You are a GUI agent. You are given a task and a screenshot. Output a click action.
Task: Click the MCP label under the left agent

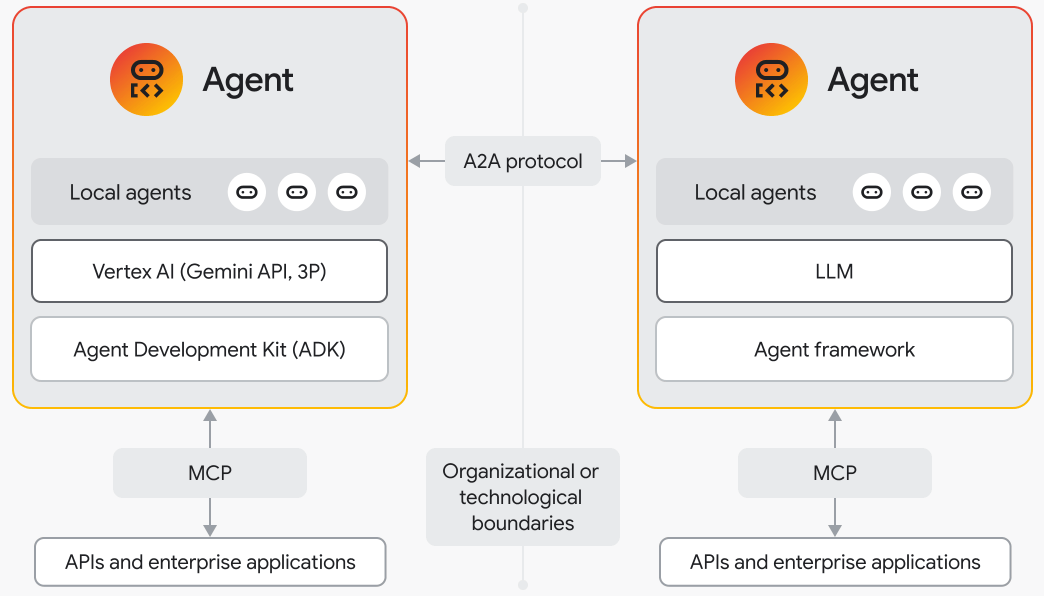210,473
